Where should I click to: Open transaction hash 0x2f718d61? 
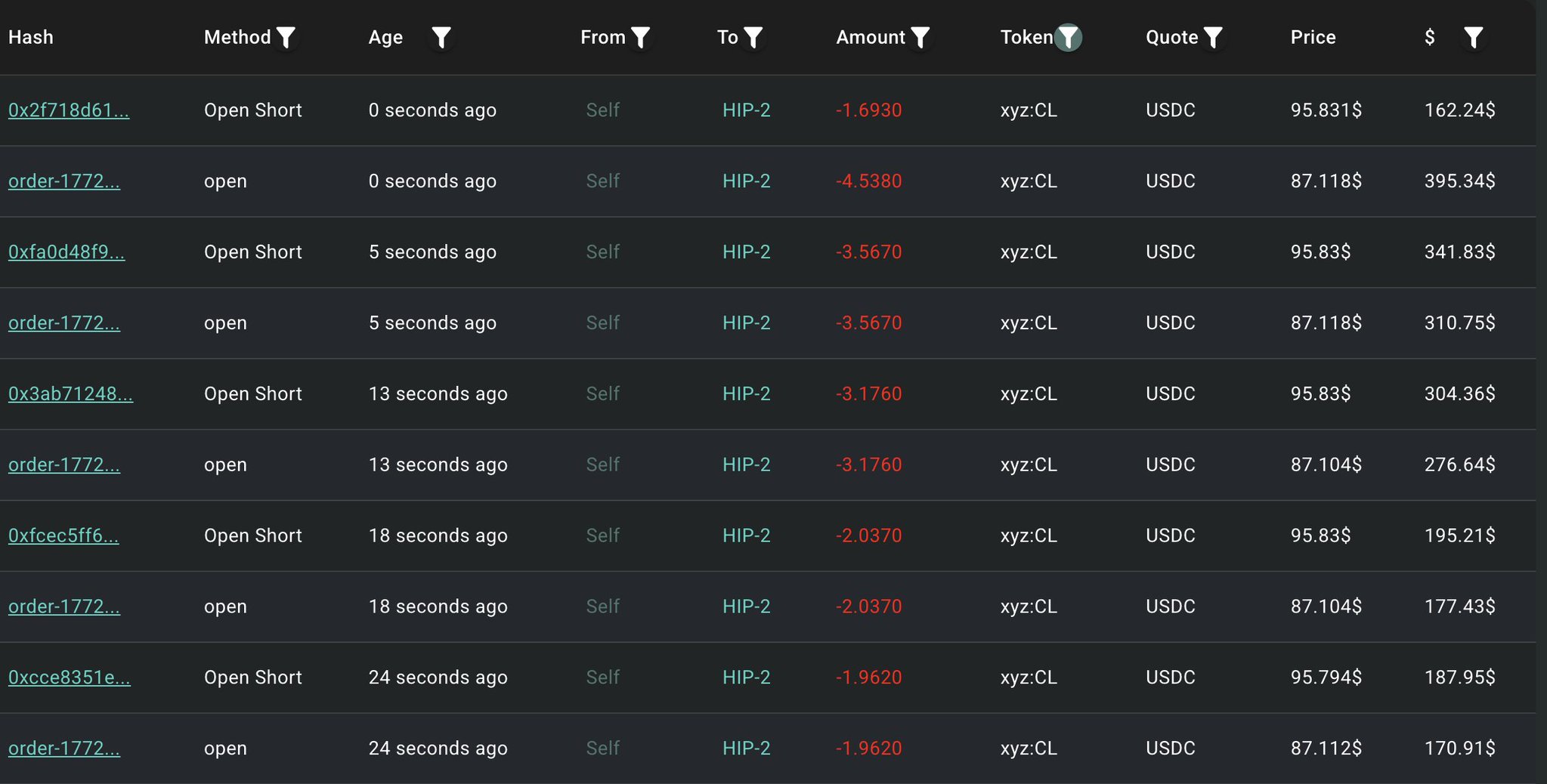click(69, 110)
